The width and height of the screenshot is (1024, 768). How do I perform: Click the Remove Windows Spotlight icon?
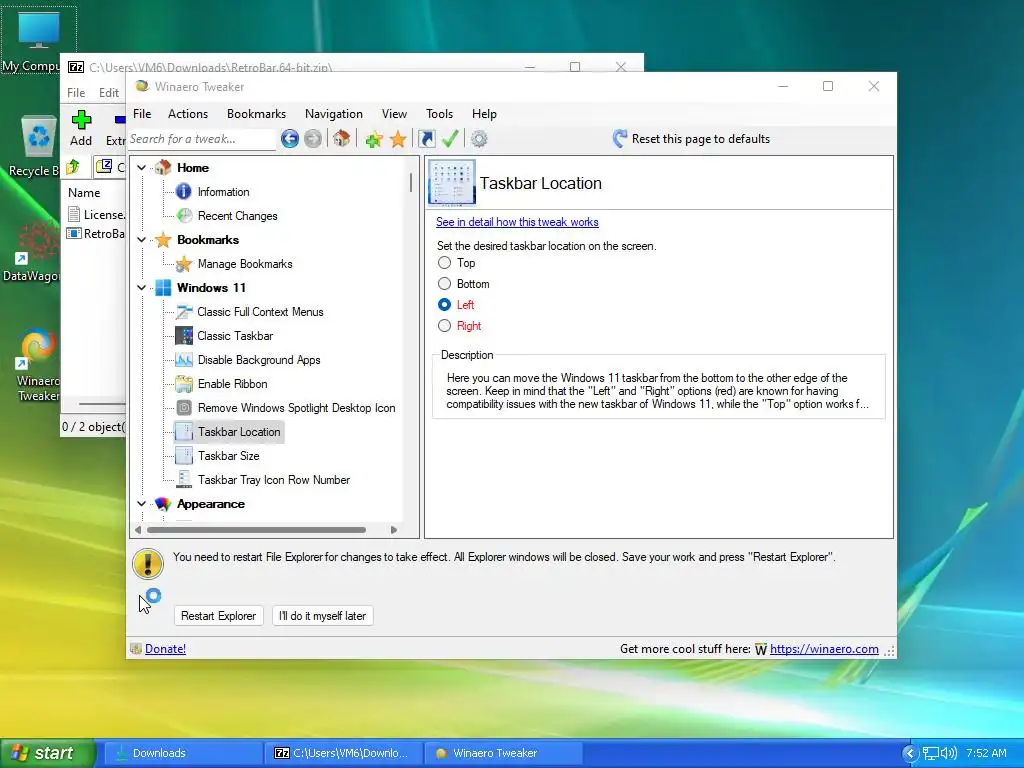(184, 408)
